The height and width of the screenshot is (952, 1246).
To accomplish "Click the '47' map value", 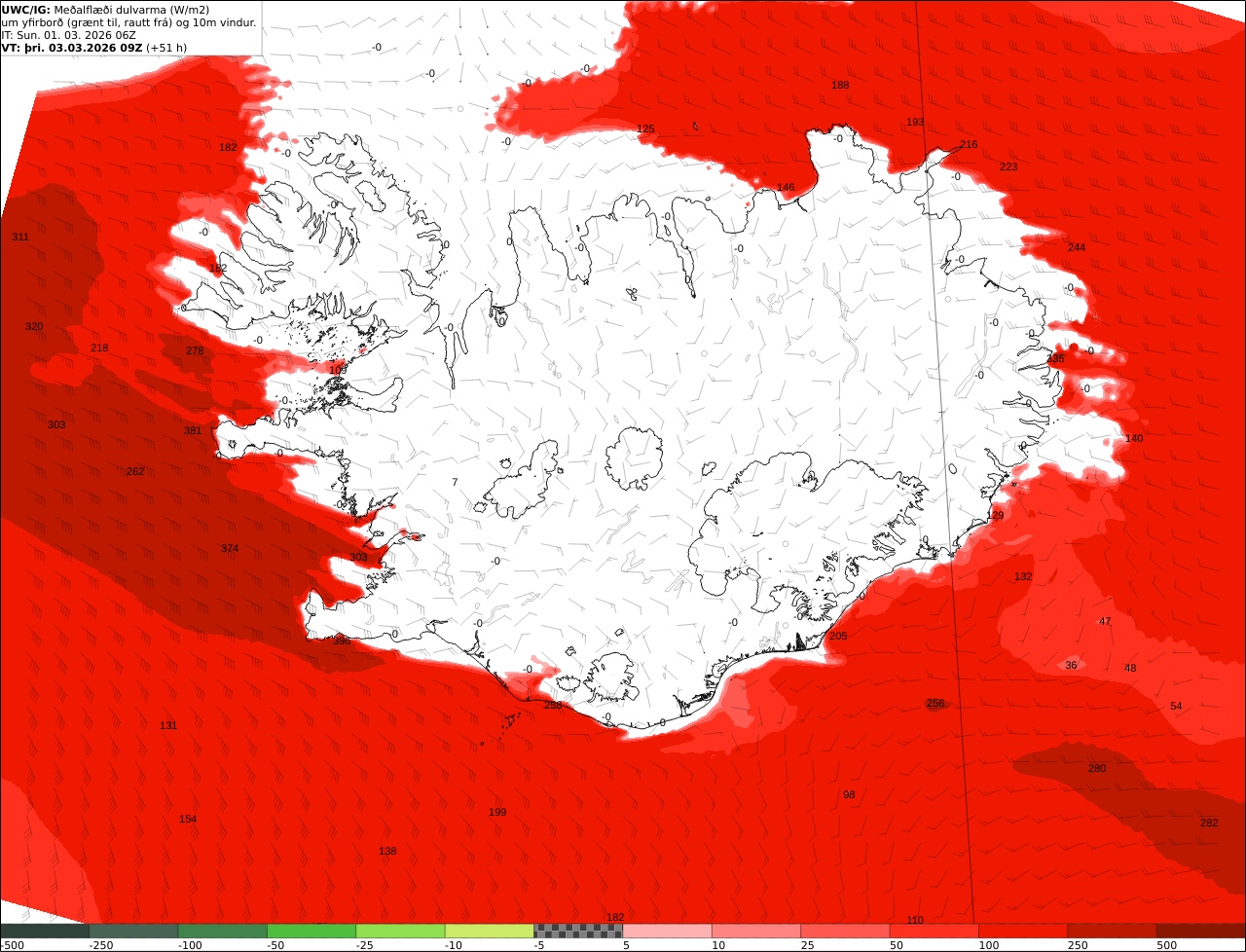I will [1105, 622].
